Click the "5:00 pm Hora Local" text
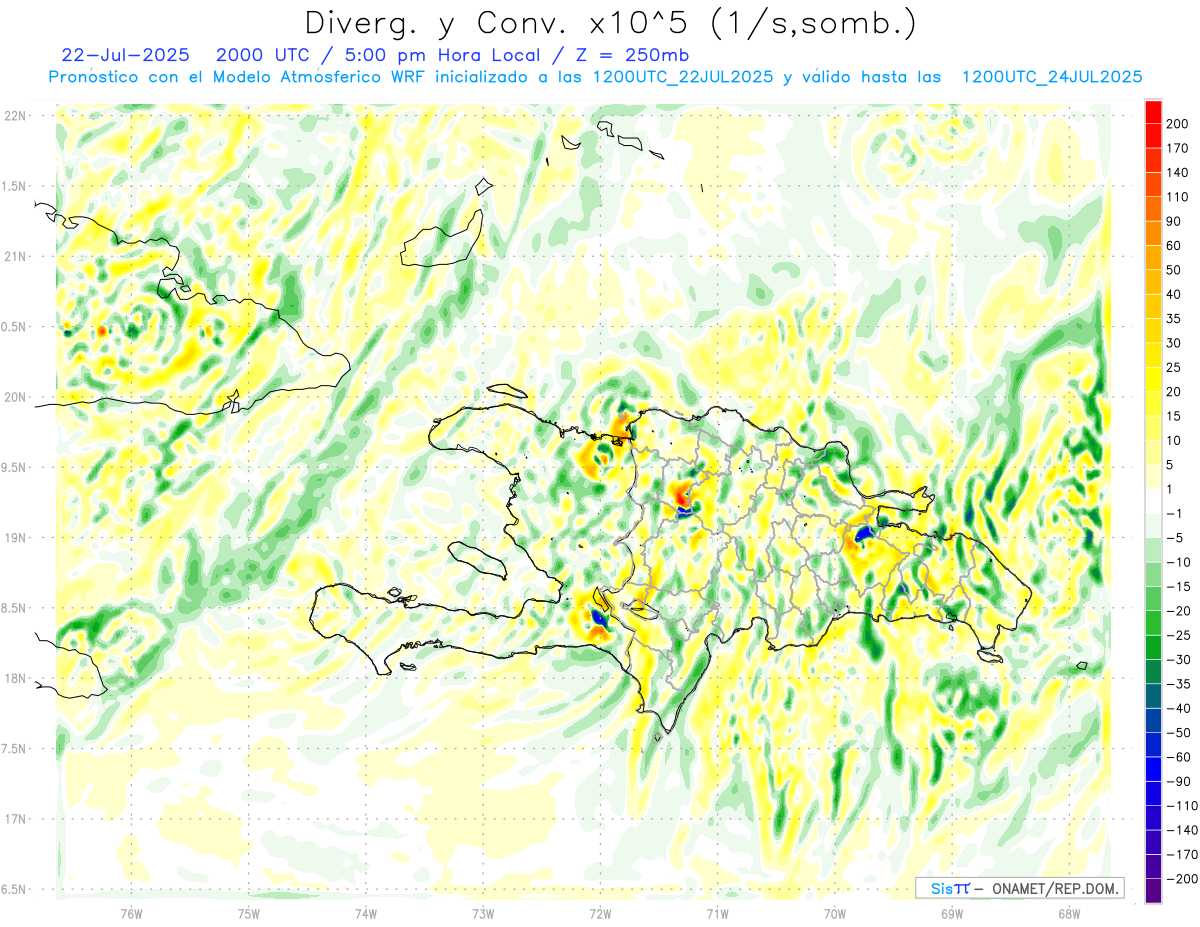Screen dimensions: 1200x927 tap(440, 54)
